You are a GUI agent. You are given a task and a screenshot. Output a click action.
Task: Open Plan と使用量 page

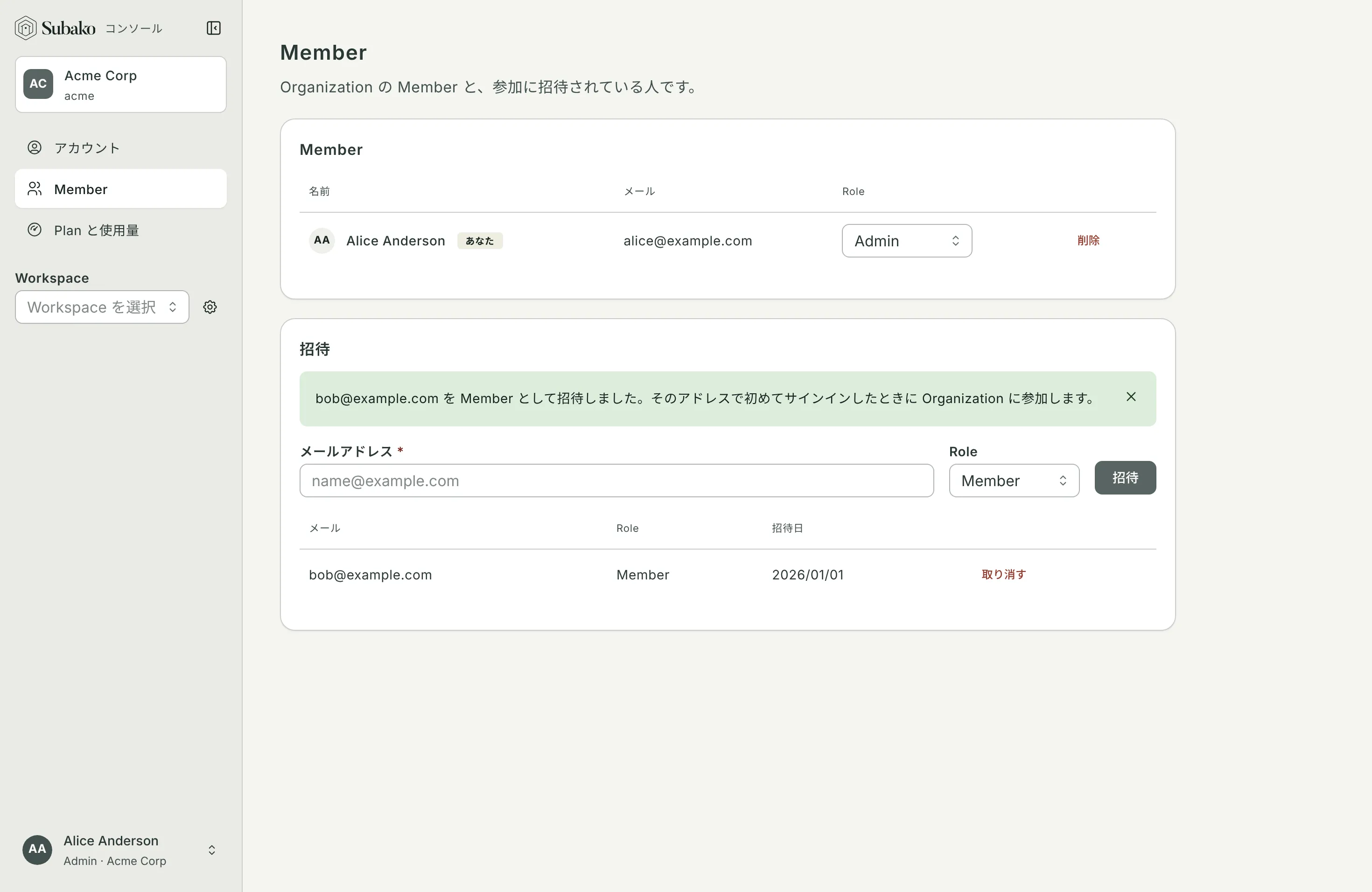(x=120, y=230)
